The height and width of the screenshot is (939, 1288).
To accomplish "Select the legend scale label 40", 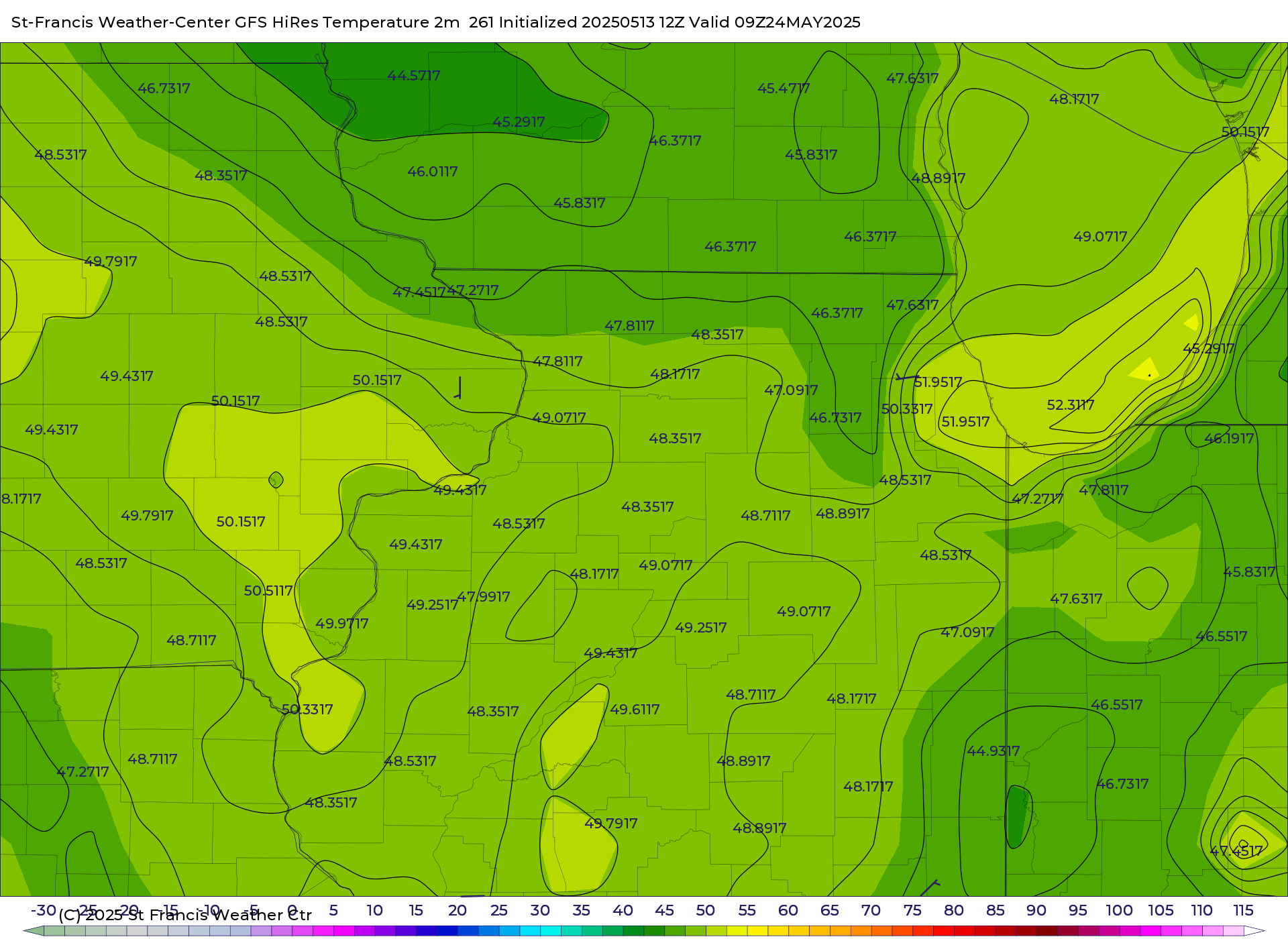I will click(x=623, y=910).
